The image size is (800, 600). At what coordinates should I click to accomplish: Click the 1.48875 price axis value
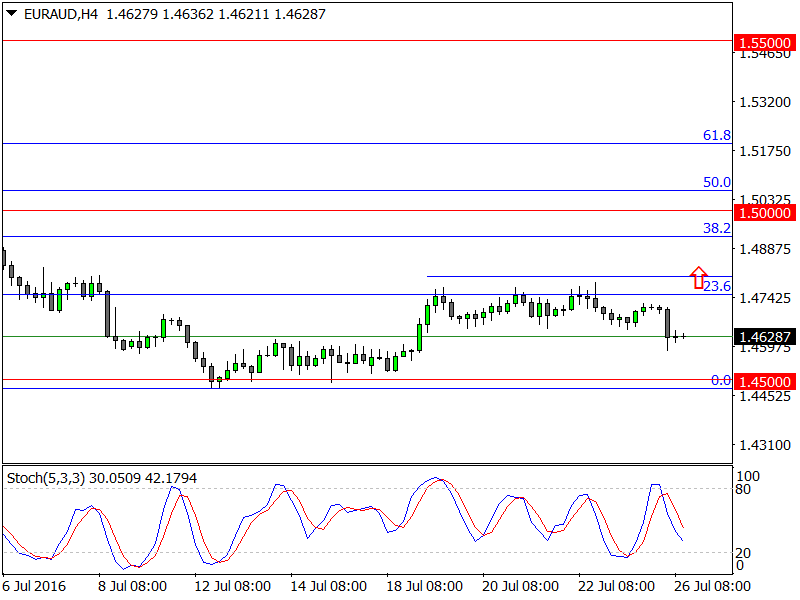pyautogui.click(x=765, y=249)
